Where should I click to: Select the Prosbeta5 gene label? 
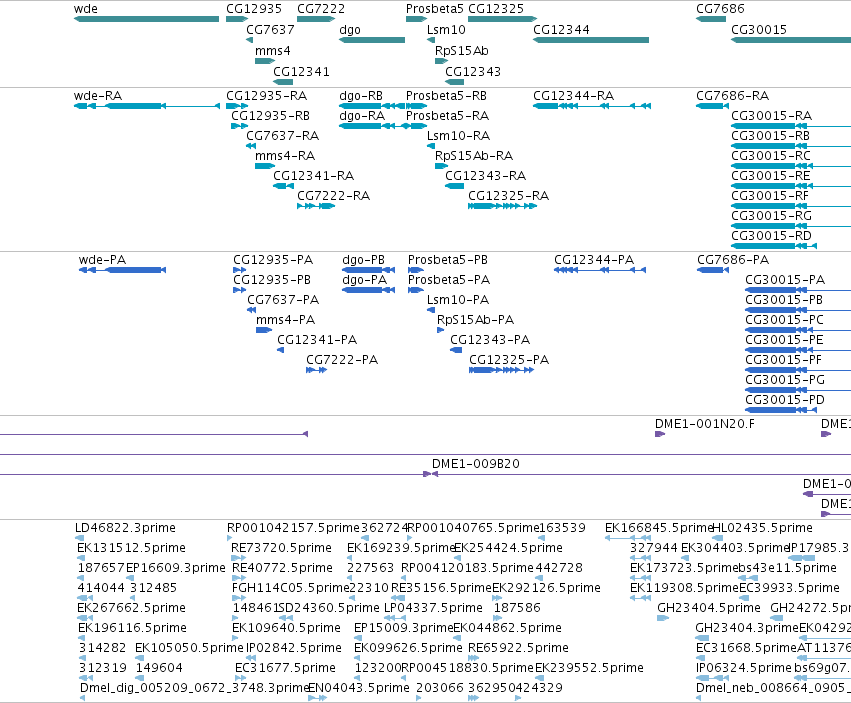pos(435,9)
